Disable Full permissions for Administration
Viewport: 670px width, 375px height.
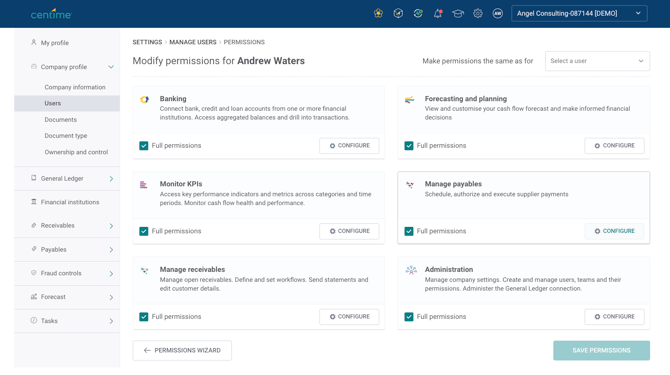click(x=409, y=316)
